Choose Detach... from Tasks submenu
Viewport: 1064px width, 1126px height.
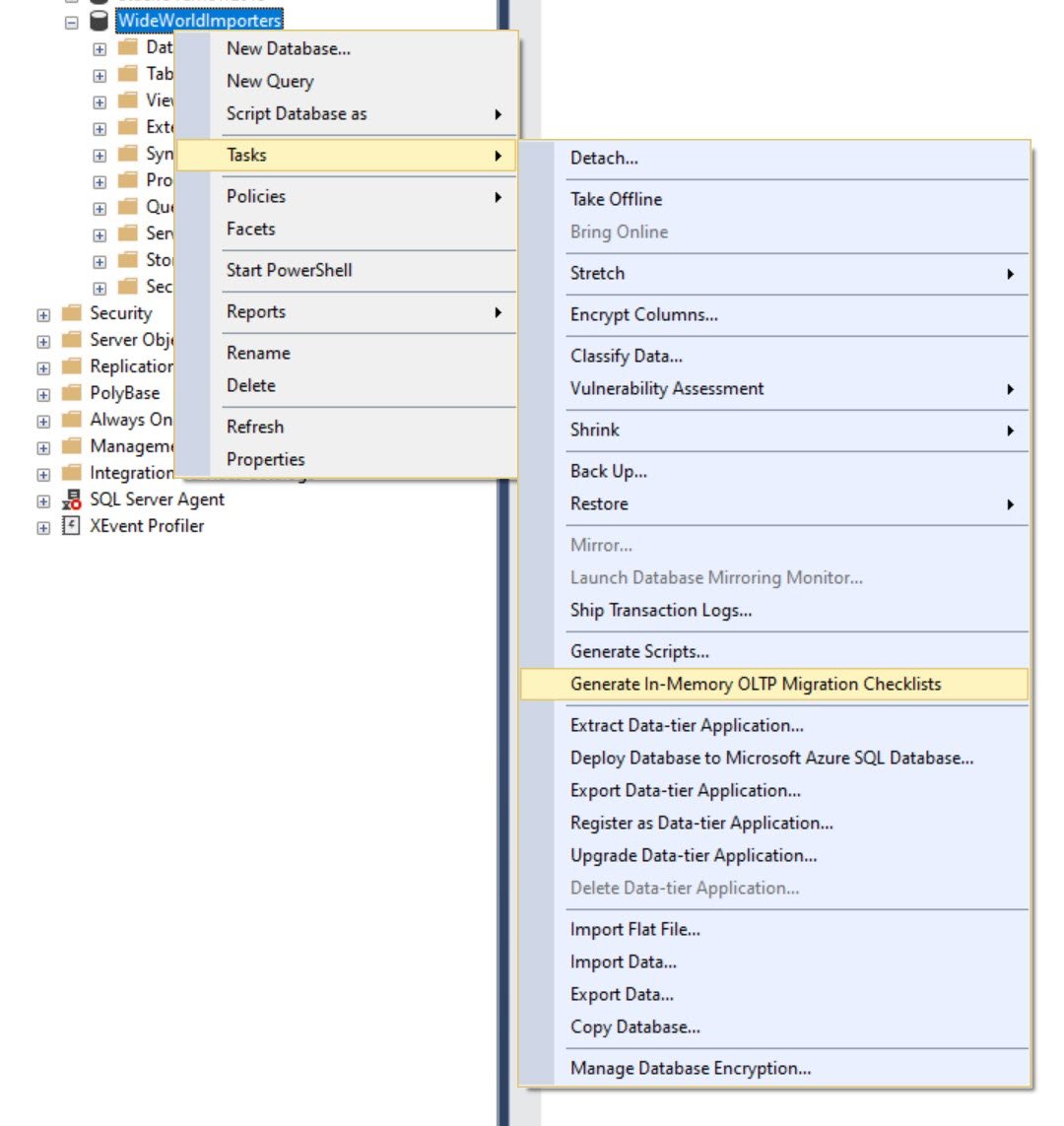pos(774,158)
